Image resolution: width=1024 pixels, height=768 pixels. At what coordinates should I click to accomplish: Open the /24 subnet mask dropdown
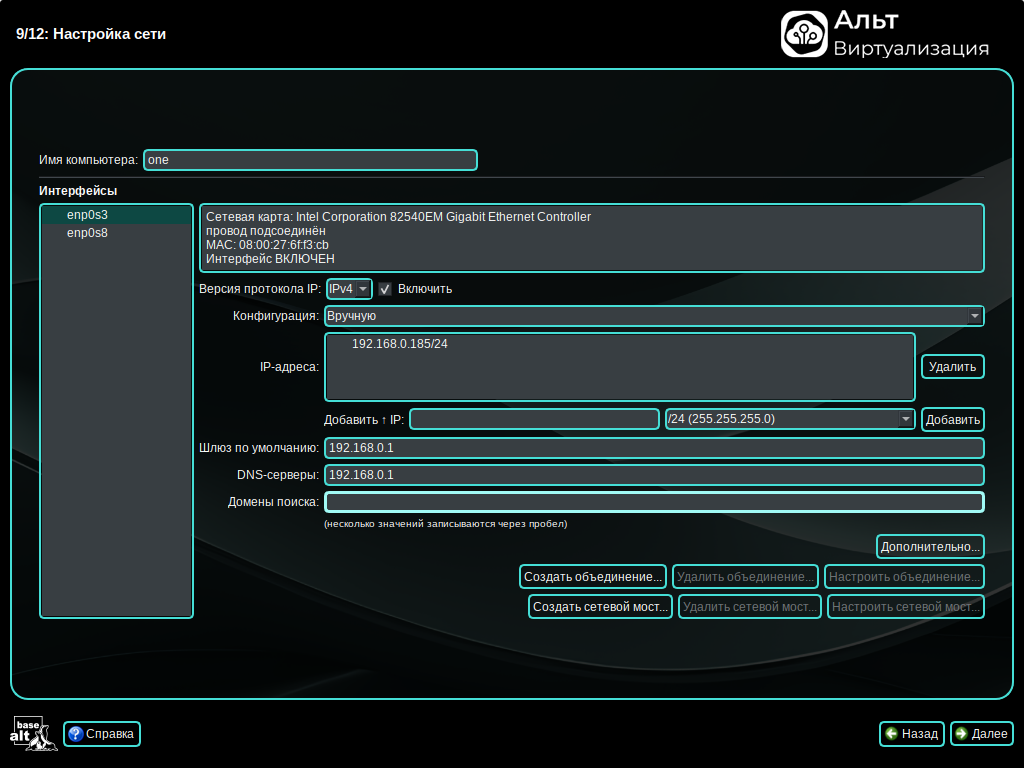pyautogui.click(x=790, y=419)
